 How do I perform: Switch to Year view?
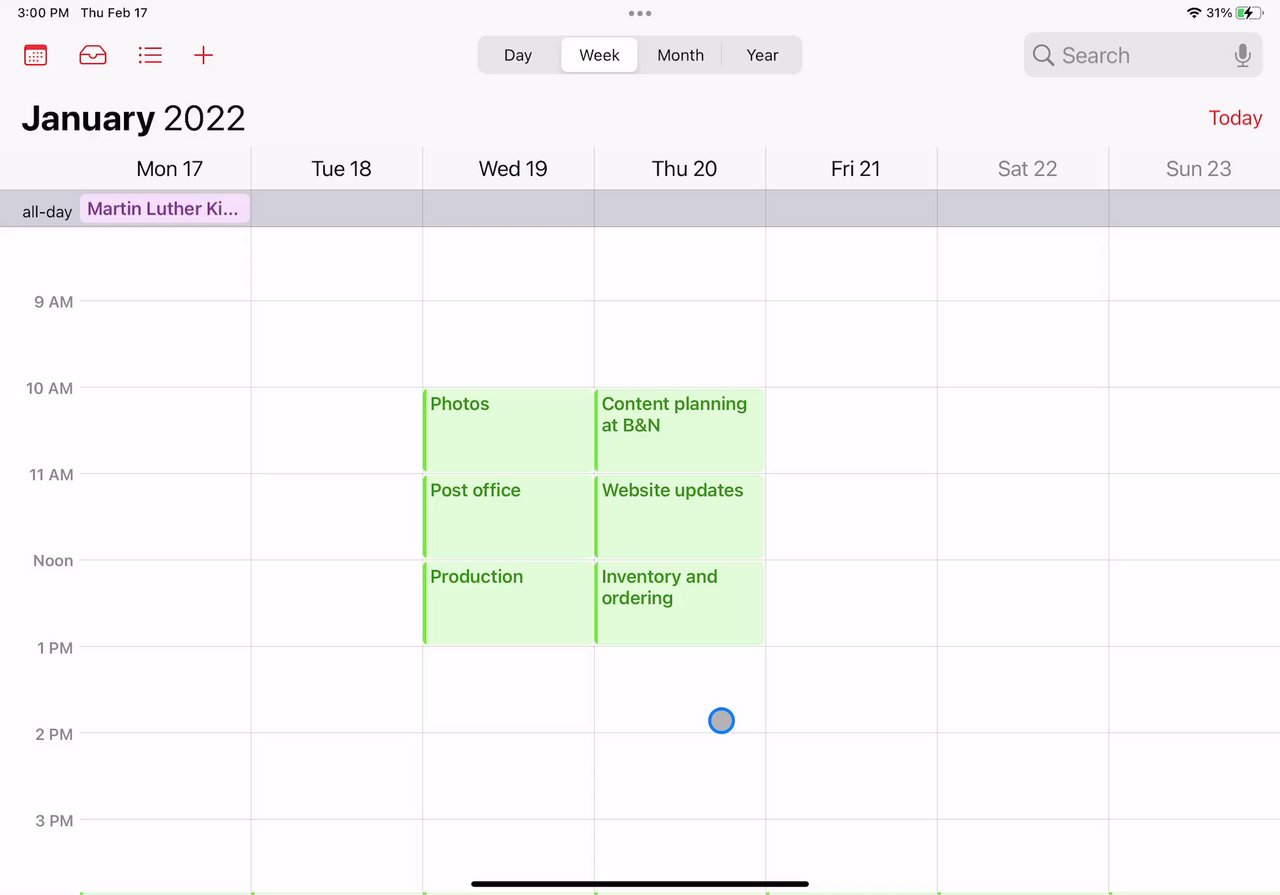point(762,55)
